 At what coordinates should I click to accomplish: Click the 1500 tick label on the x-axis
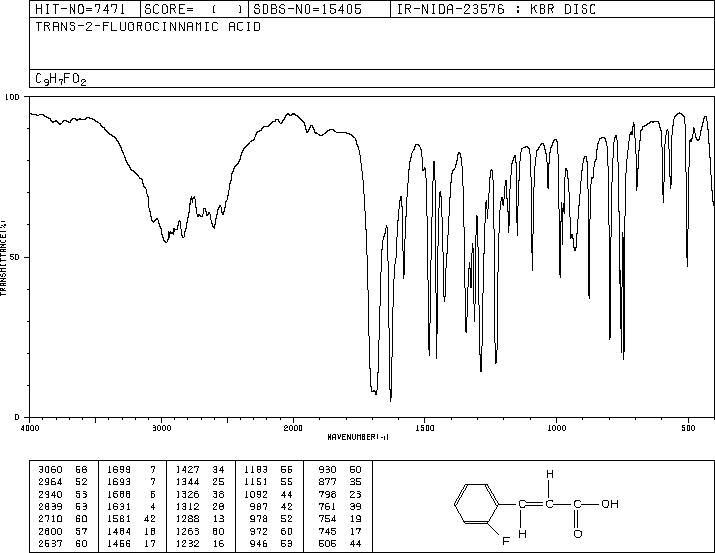425,428
